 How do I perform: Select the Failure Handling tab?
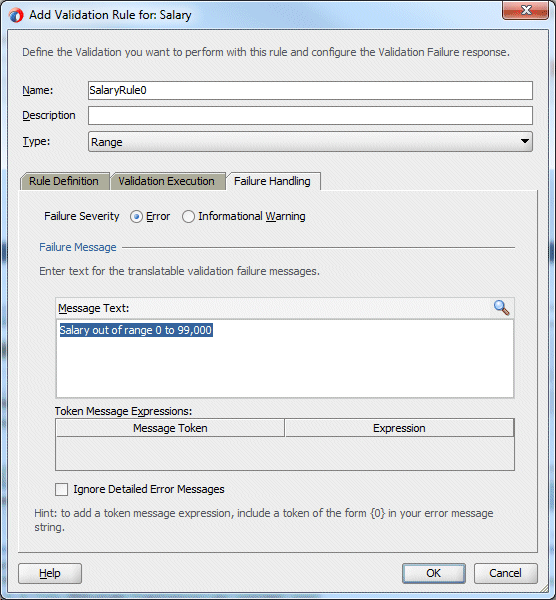[272, 181]
